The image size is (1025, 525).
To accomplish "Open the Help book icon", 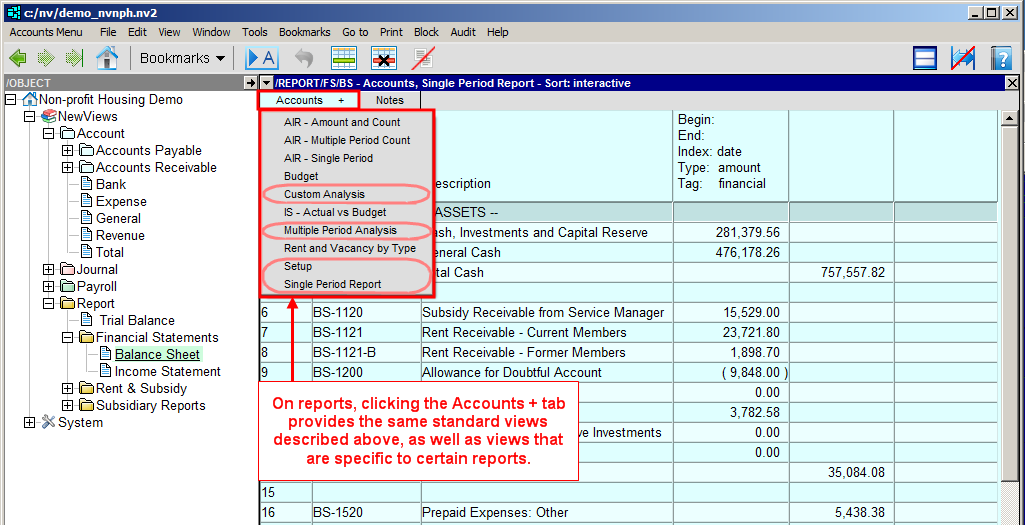I will point(1001,58).
